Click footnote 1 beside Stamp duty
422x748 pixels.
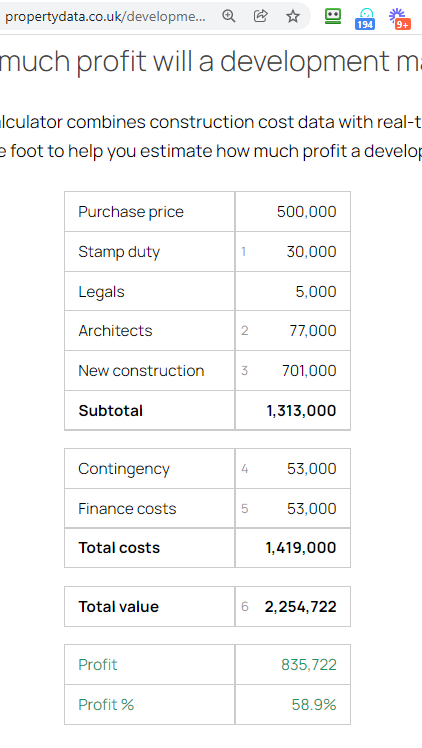pos(244,251)
